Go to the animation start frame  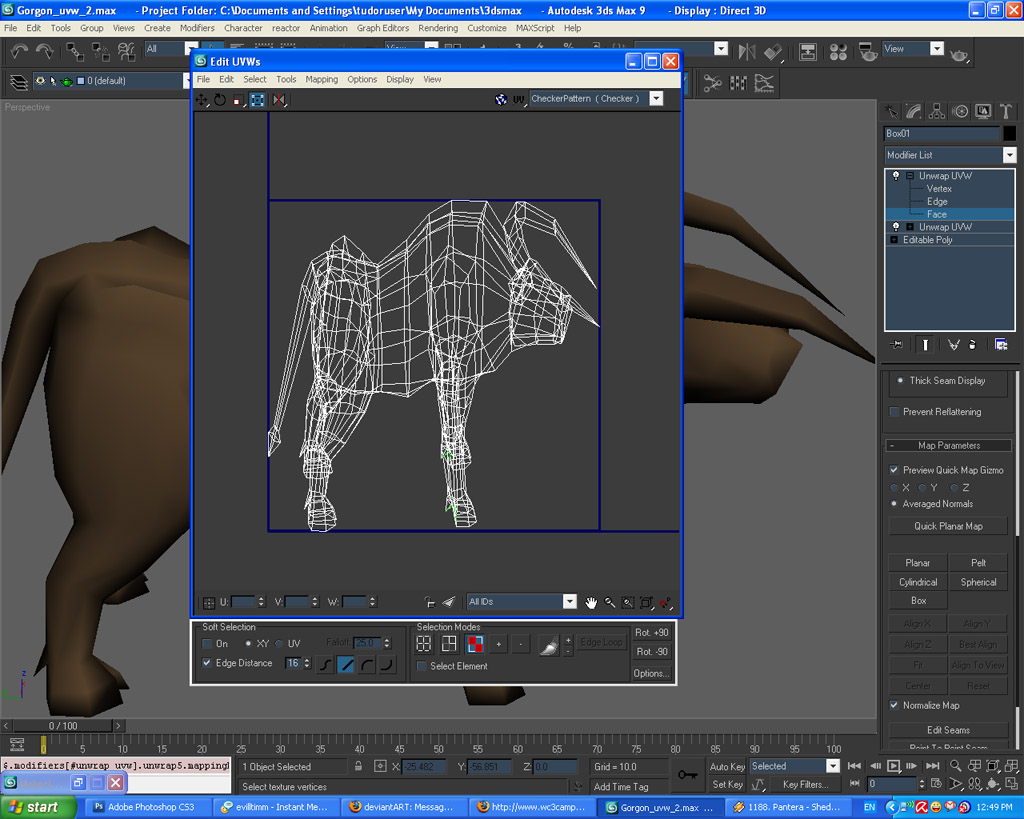click(854, 766)
